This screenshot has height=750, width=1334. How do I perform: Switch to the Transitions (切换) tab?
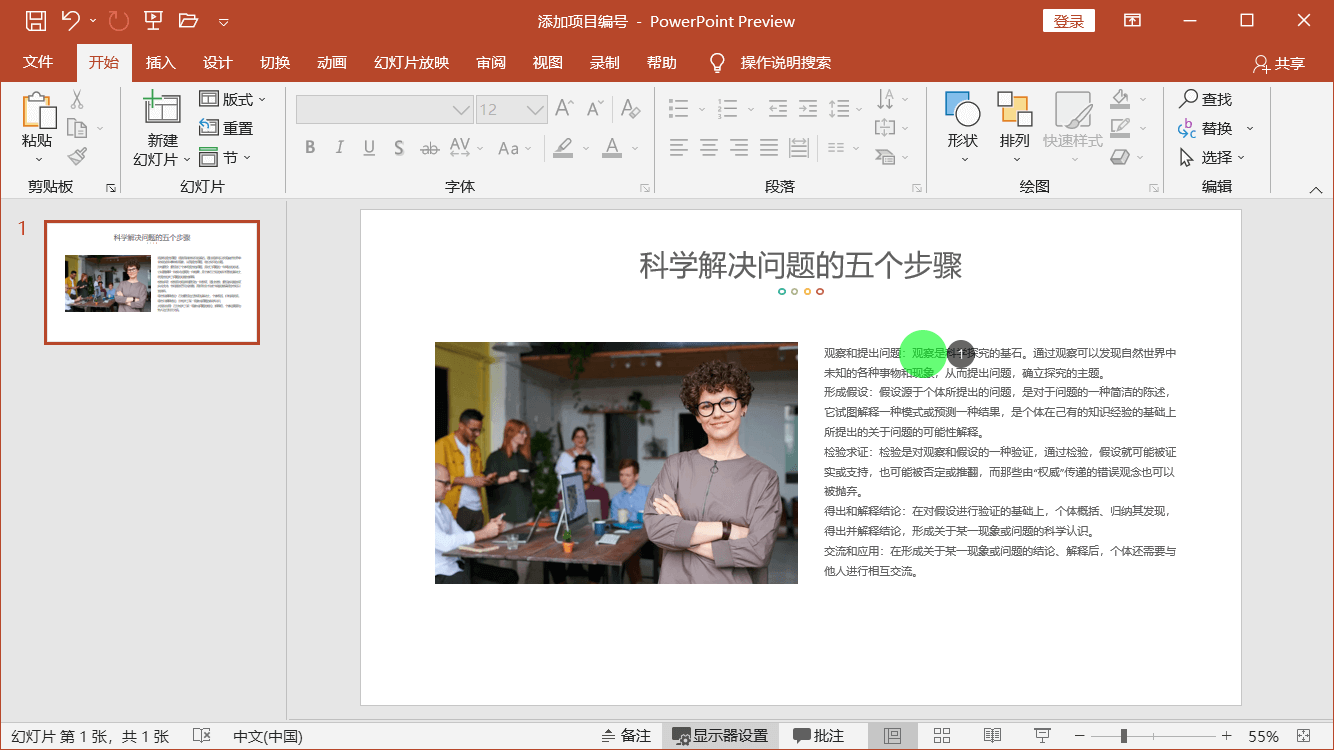pyautogui.click(x=275, y=62)
